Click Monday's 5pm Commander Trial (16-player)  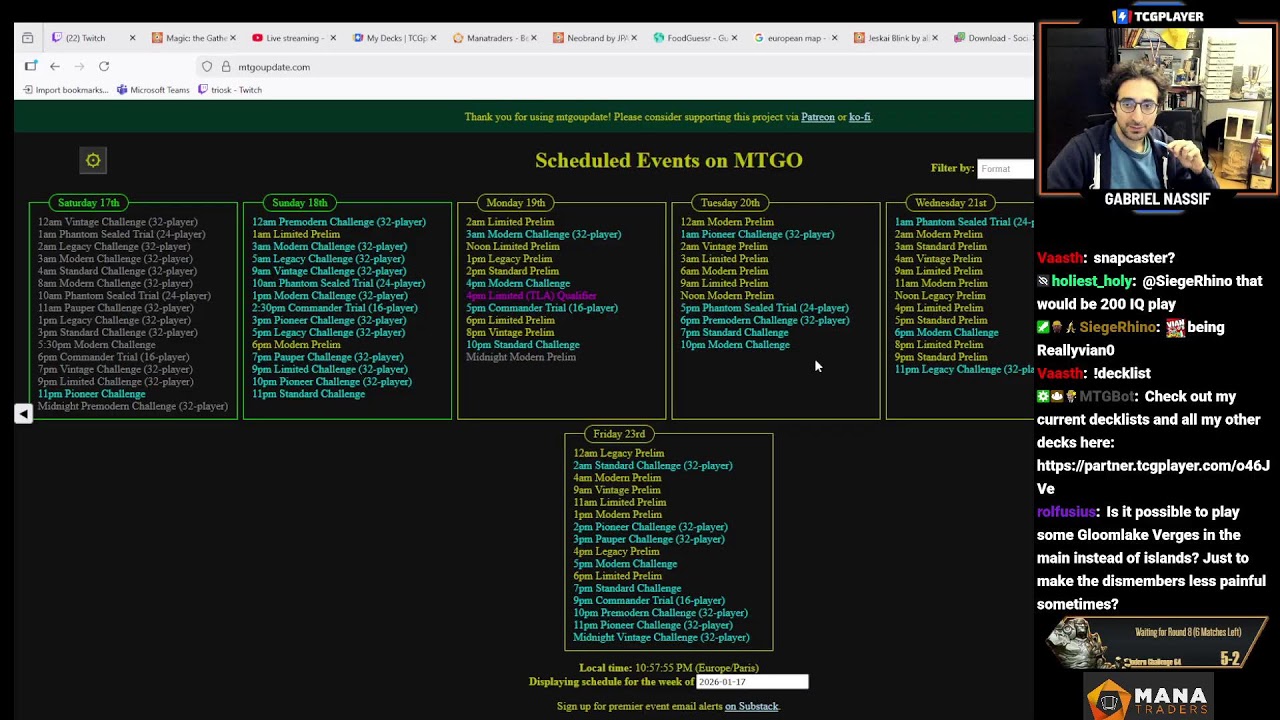point(542,308)
